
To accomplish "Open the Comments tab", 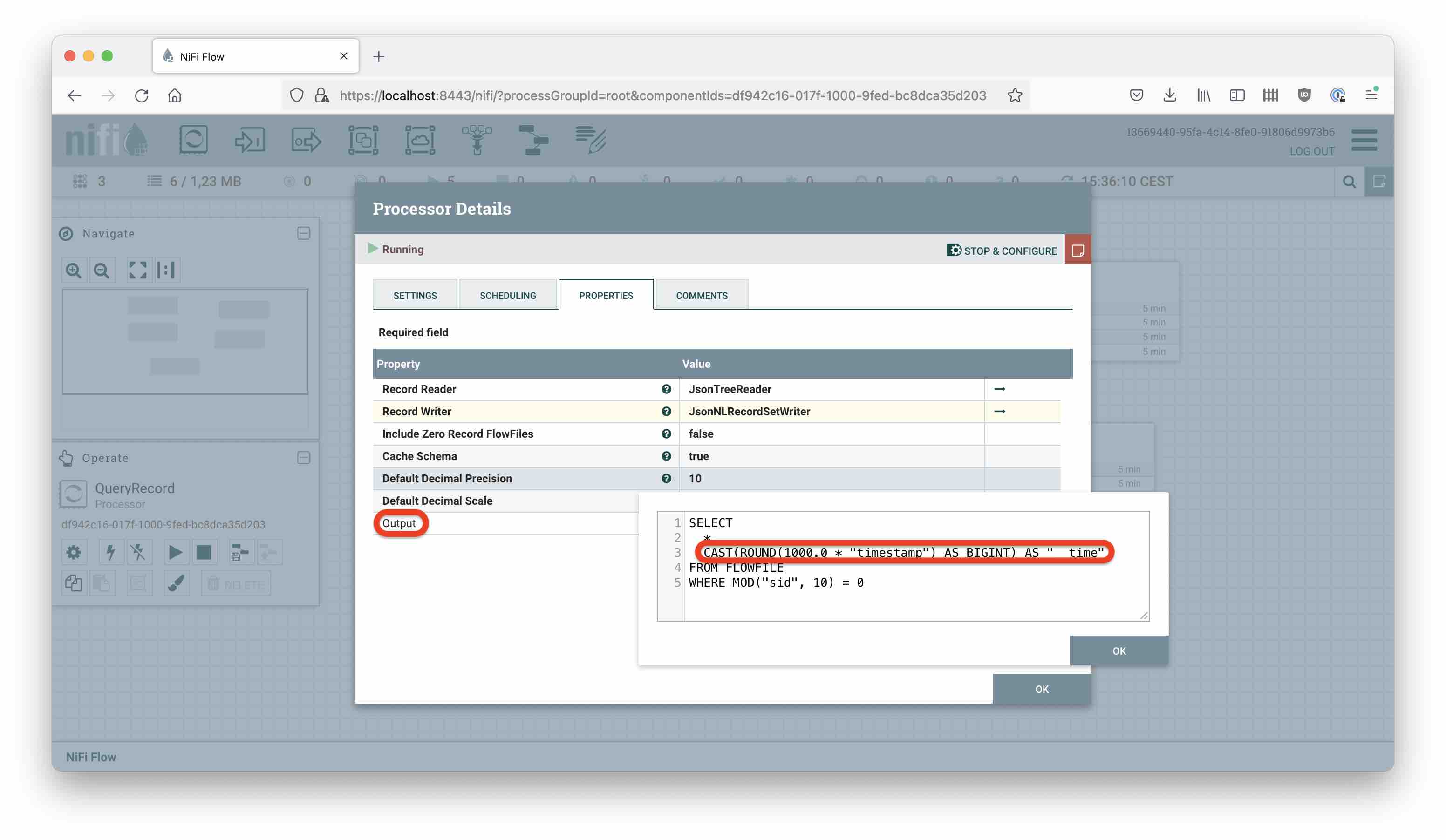I will 701,295.
